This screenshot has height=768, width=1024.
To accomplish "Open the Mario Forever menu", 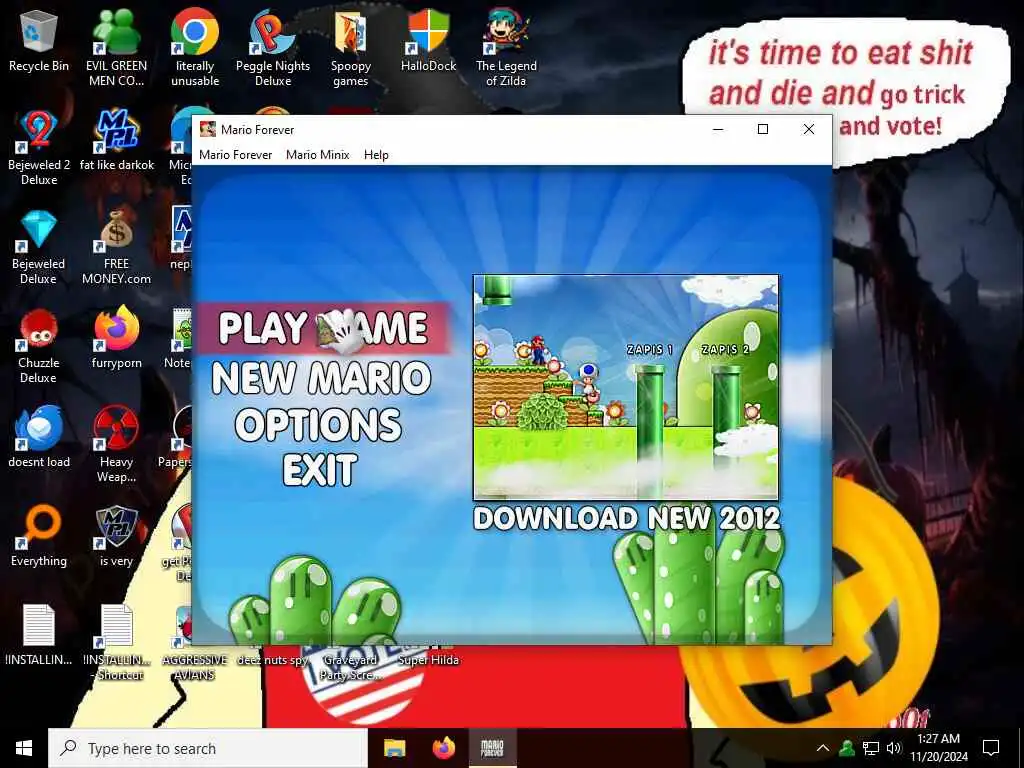I will [x=236, y=155].
